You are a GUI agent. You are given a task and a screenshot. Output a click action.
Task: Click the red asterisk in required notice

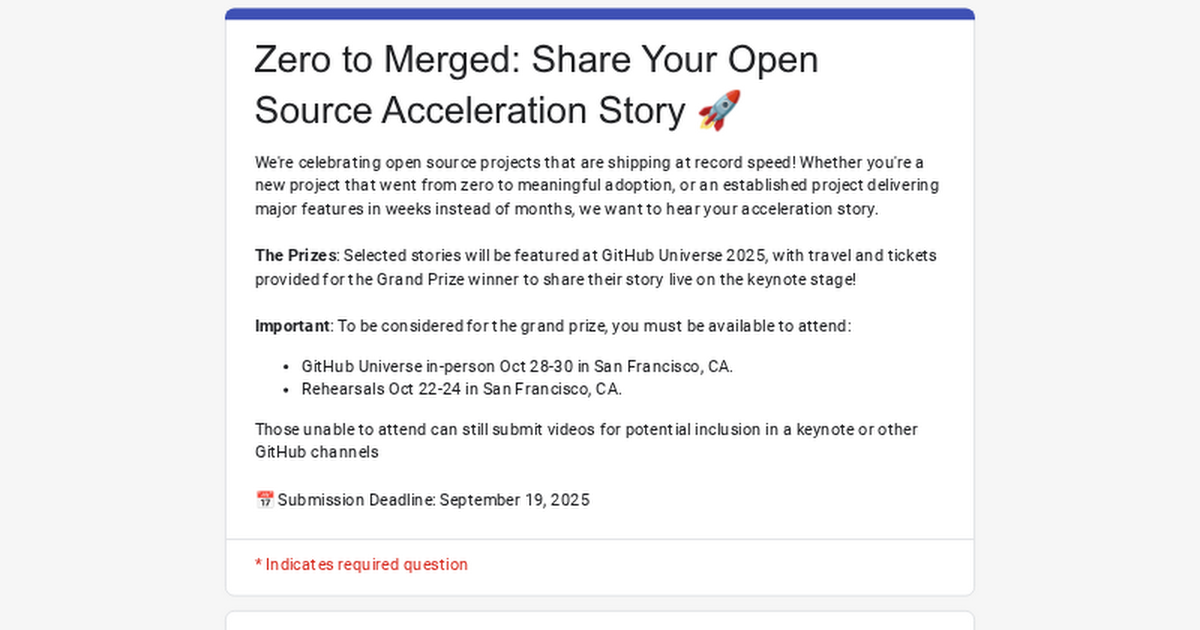point(258,565)
